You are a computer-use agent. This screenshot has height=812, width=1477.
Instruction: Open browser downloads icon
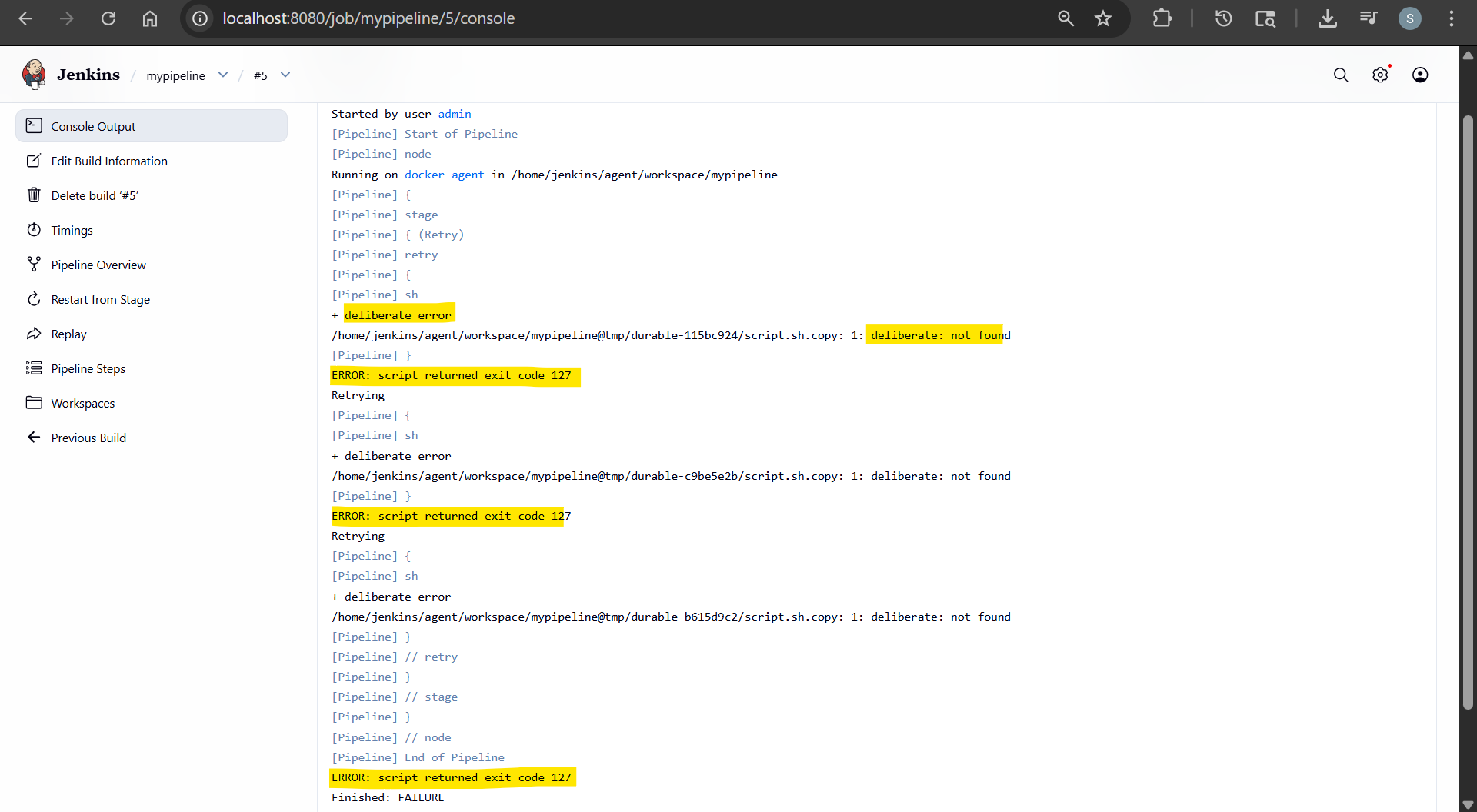click(x=1327, y=18)
